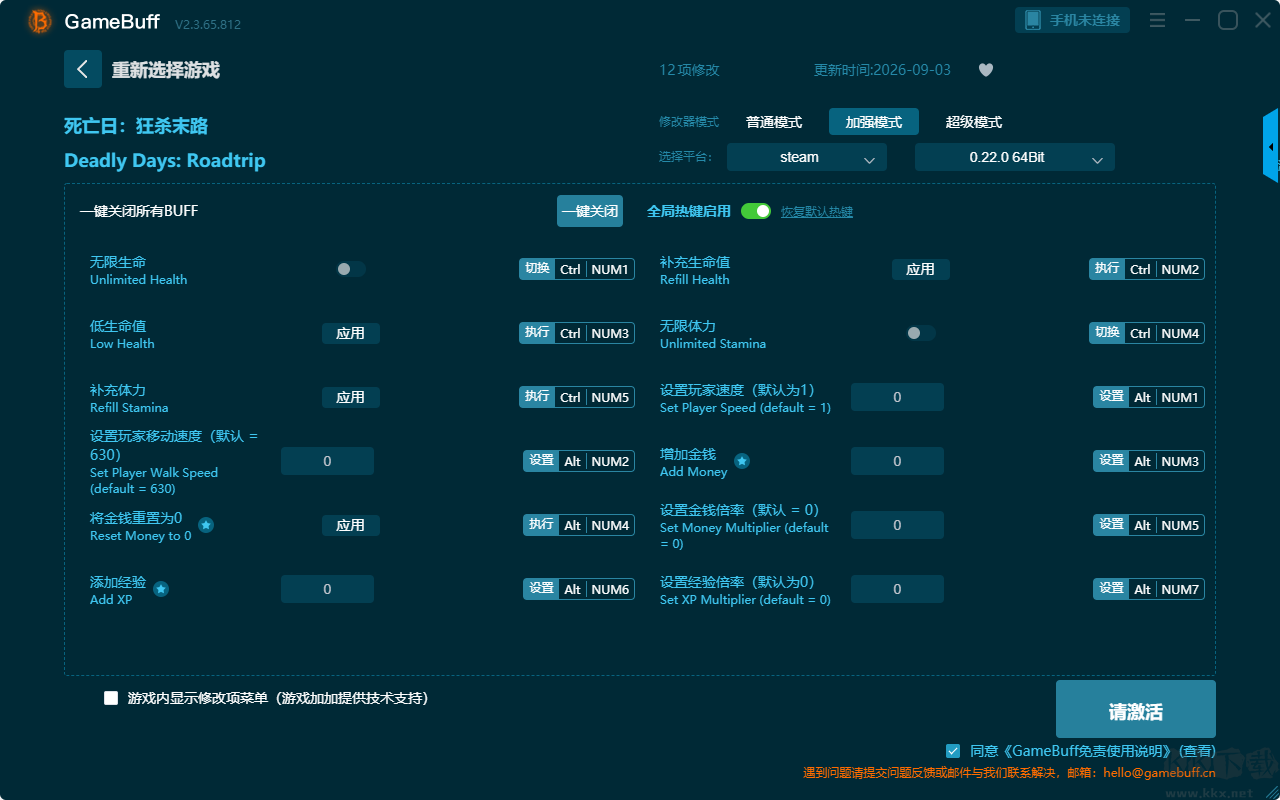Viewport: 1280px width, 800px height.
Task: Click the Set Player Walk Speed value field
Action: pos(327,461)
